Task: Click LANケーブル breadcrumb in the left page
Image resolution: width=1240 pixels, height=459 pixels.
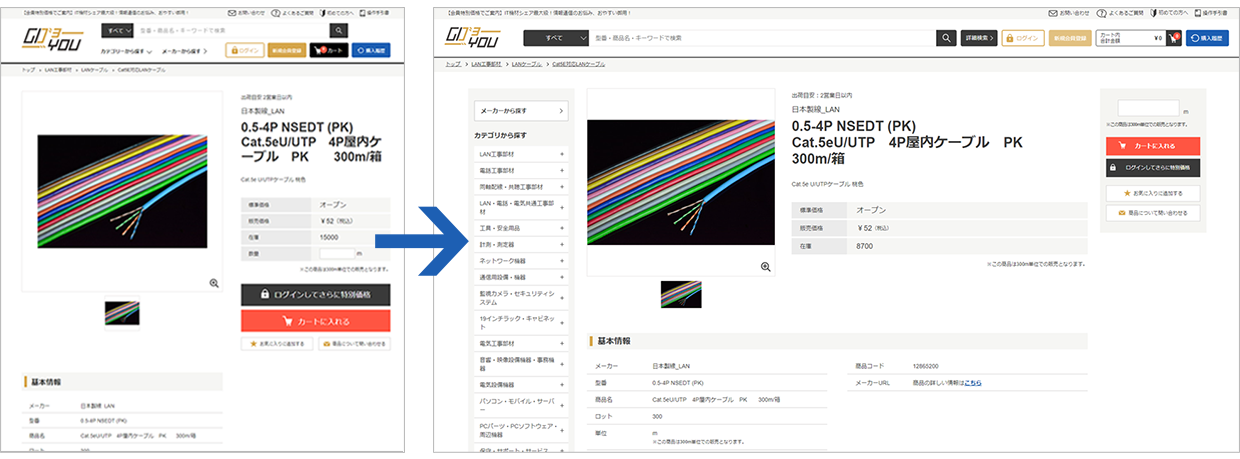Action: point(93,70)
